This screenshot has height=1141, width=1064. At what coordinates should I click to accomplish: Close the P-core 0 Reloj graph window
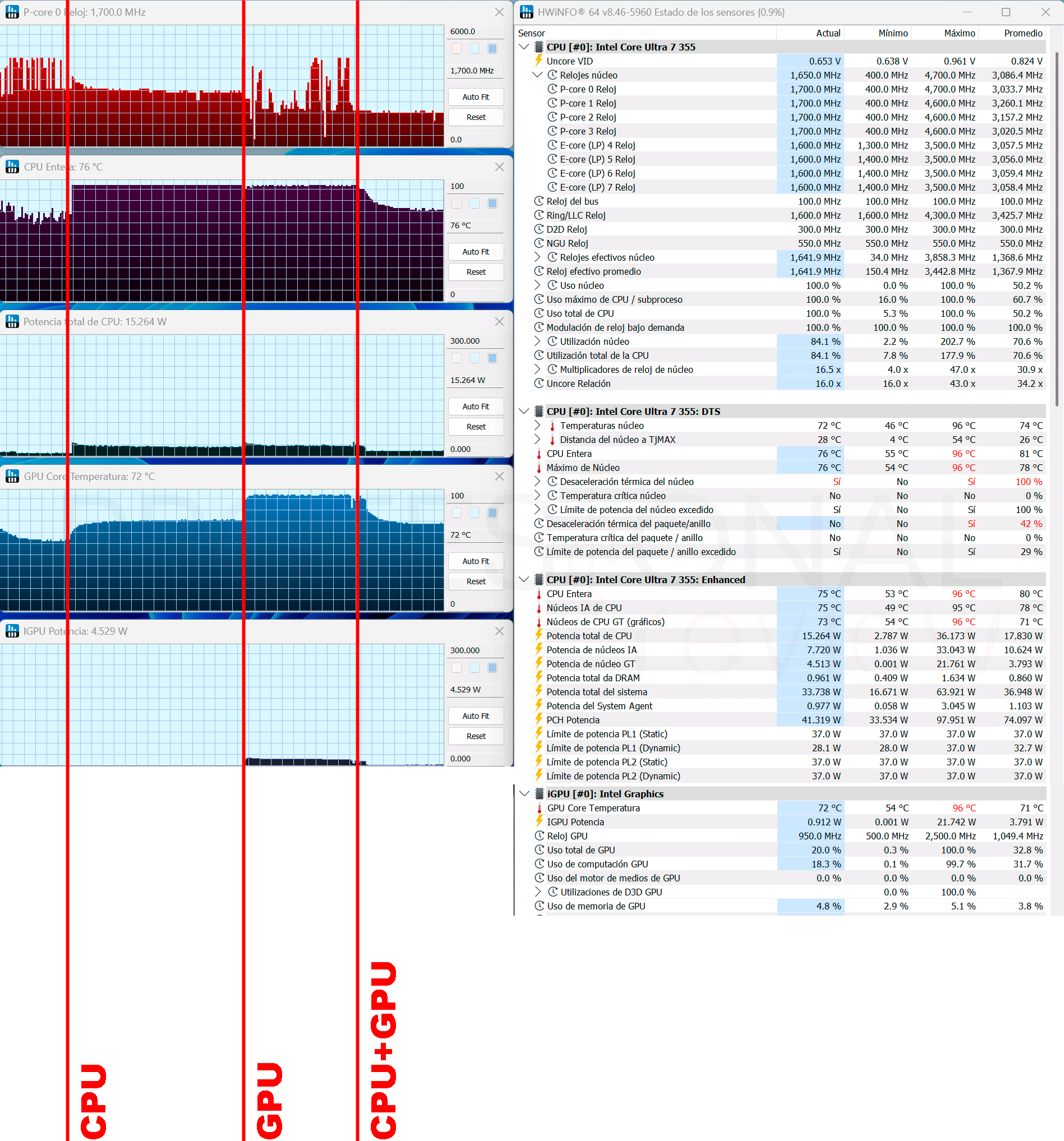[x=499, y=12]
